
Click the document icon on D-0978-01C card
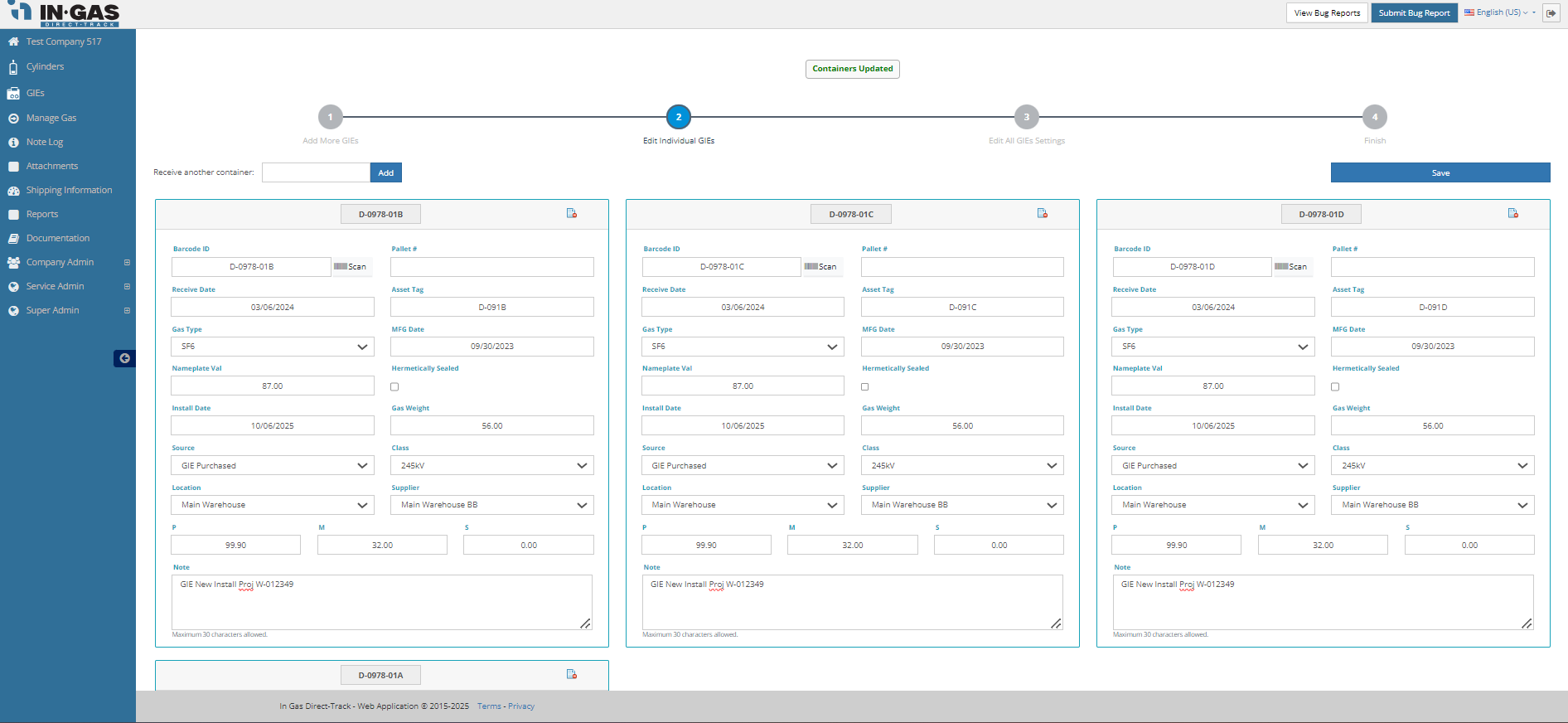[1042, 214]
